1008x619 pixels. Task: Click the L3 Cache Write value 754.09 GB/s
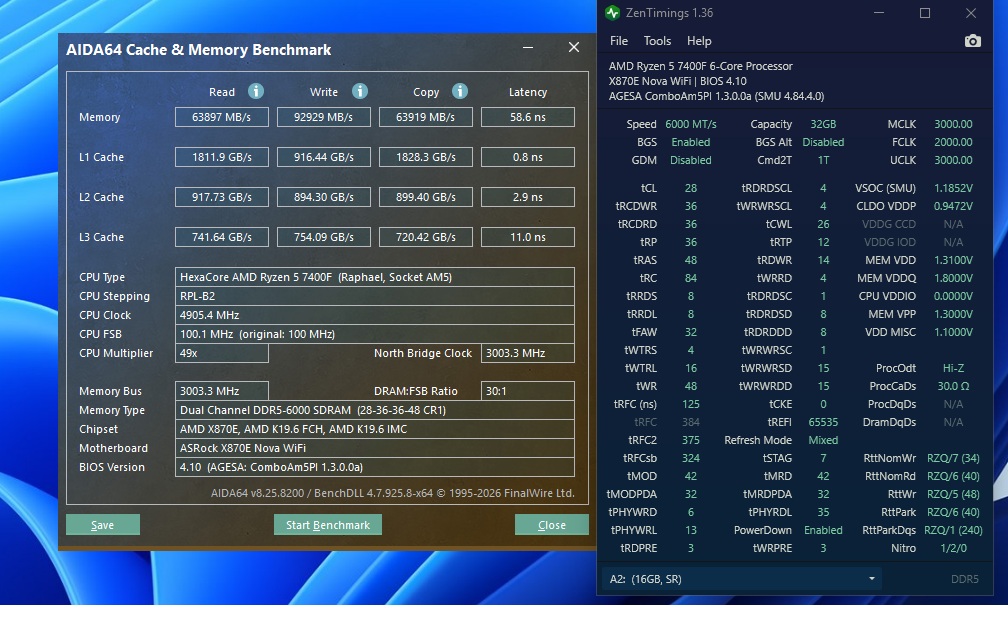pos(323,237)
